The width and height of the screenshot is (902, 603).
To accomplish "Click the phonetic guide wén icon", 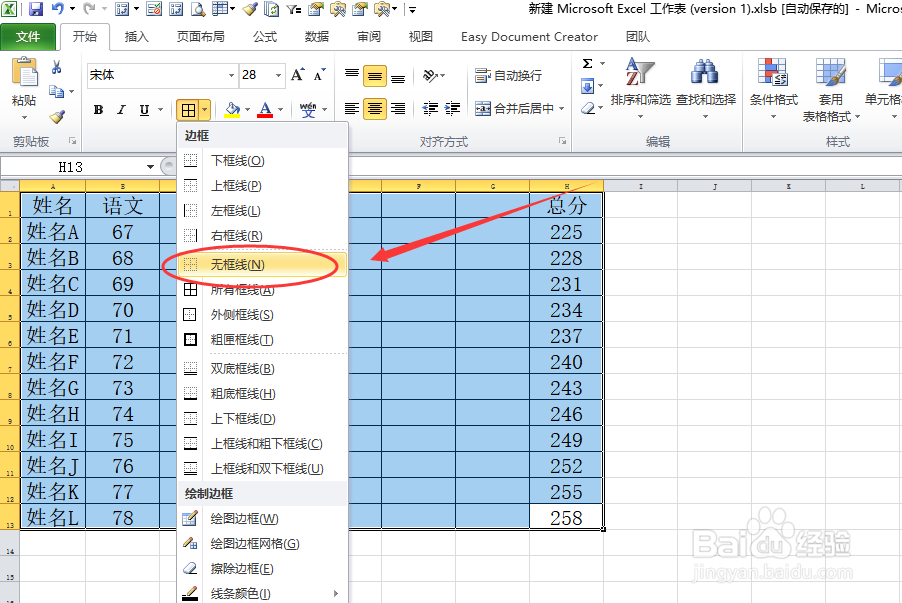I will [x=308, y=109].
